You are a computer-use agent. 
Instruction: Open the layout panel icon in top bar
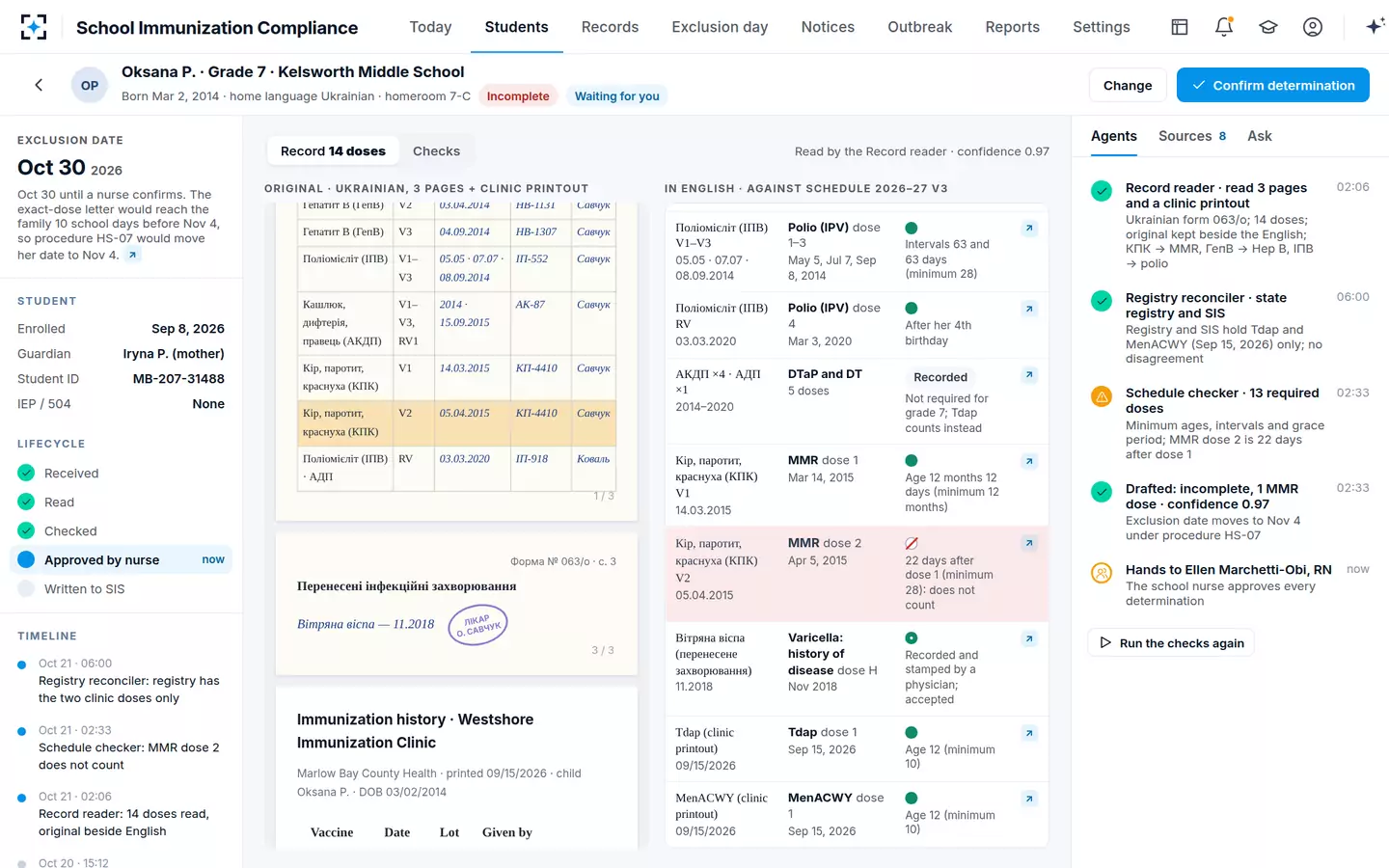(x=1180, y=27)
